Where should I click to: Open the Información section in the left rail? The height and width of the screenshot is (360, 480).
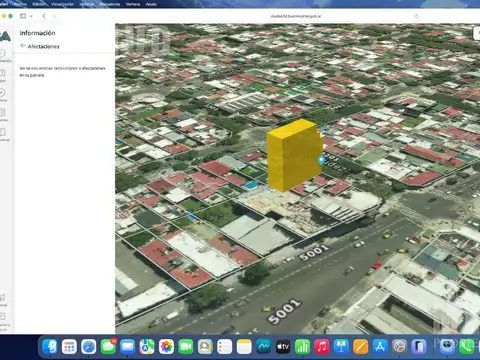click(x=3, y=55)
